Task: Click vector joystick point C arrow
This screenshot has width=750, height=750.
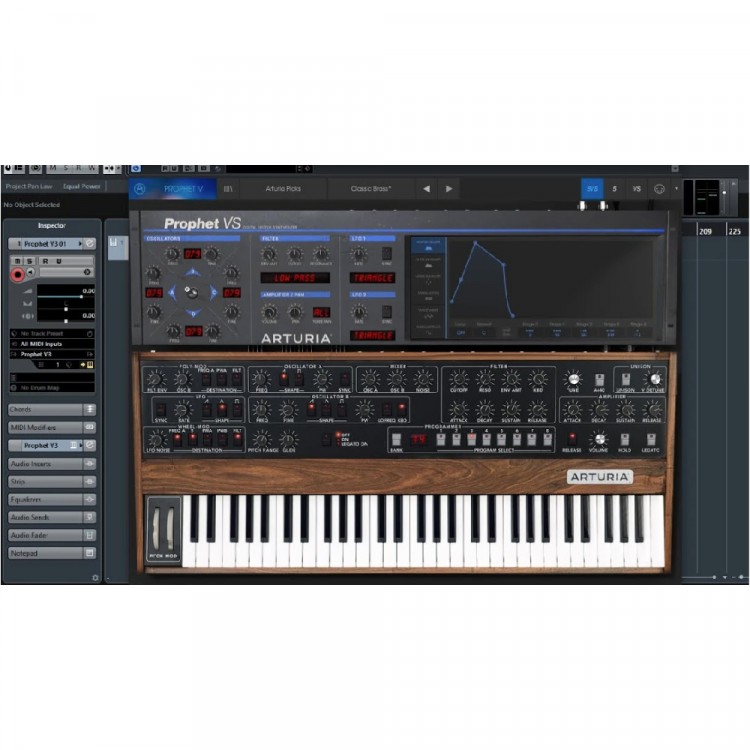Action: pos(213,292)
